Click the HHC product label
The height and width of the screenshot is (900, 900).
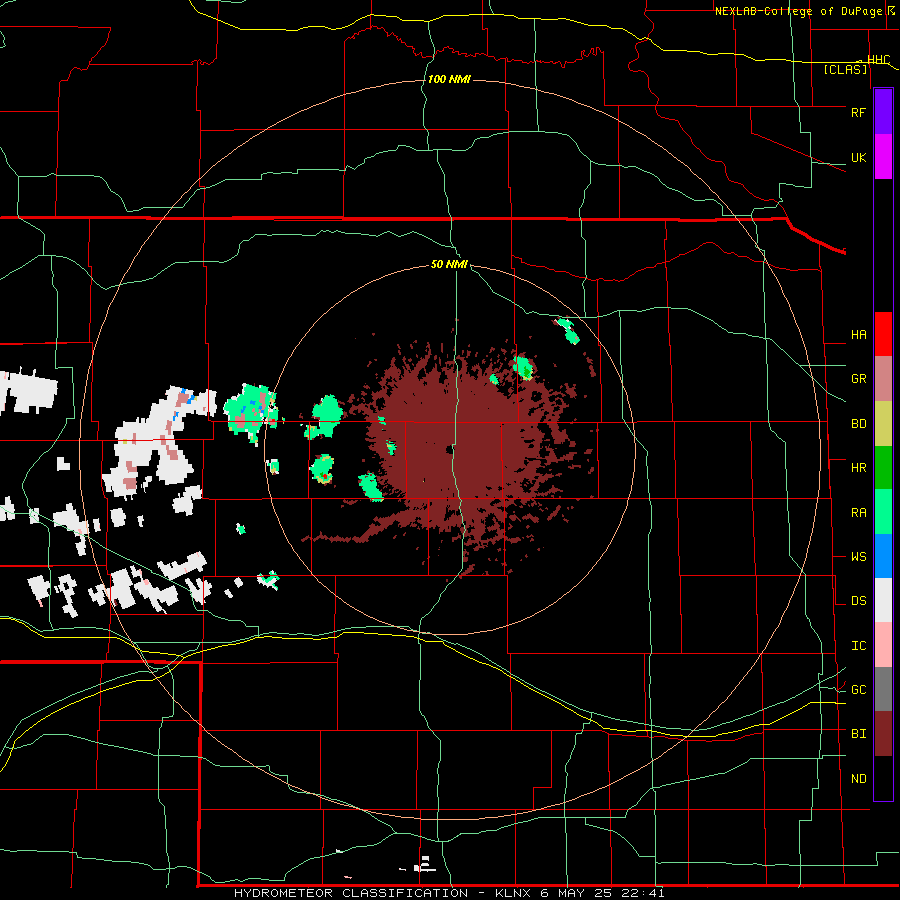pos(878,60)
